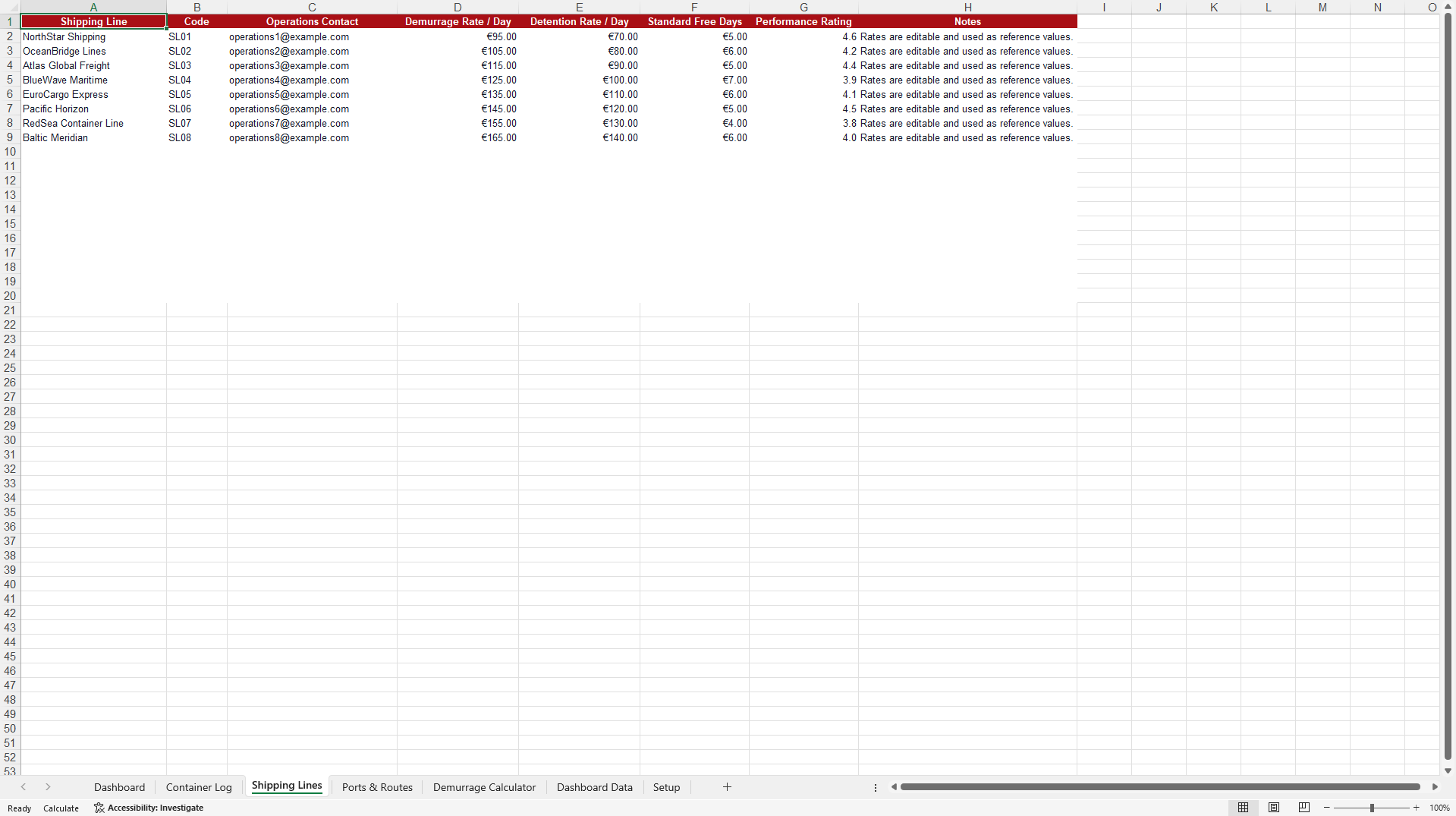
Task: Select the Atlas Global Freight cell
Action: (x=93, y=65)
